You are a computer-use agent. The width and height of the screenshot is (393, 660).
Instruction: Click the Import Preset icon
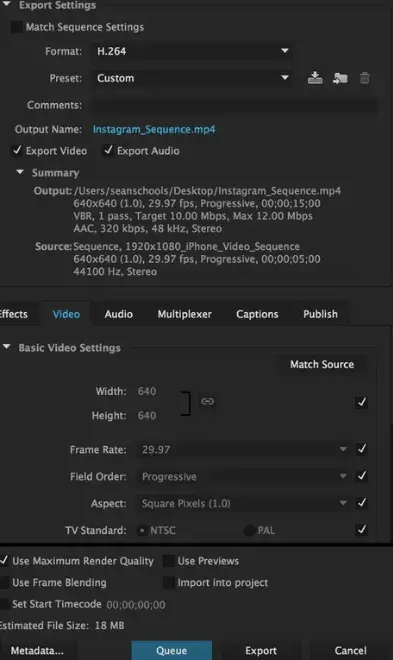[340, 78]
